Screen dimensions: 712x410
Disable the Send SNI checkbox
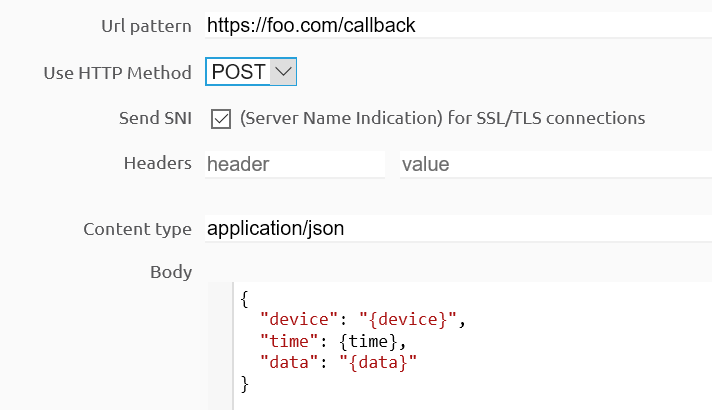click(221, 119)
